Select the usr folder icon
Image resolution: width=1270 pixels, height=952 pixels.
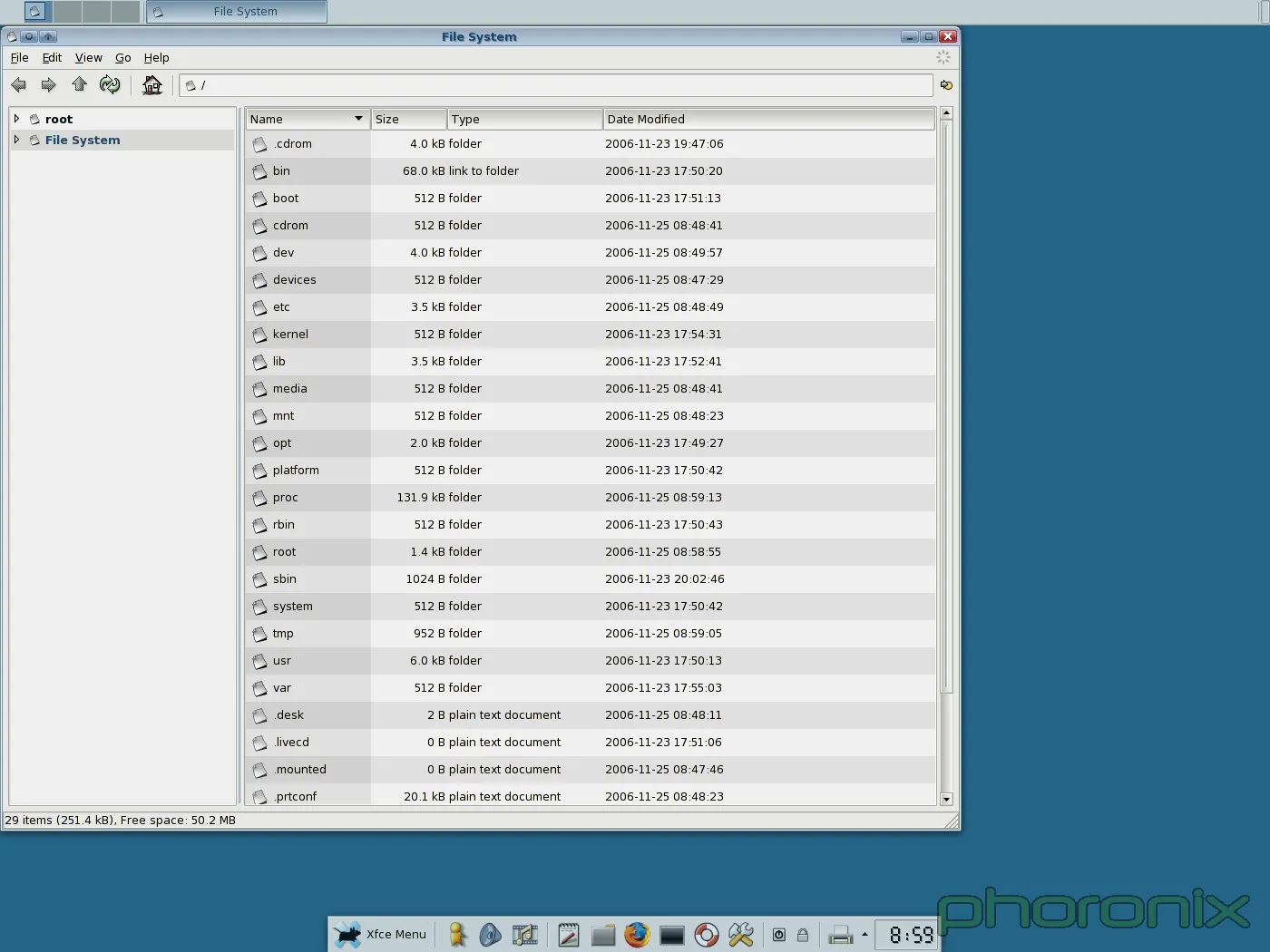click(260, 661)
